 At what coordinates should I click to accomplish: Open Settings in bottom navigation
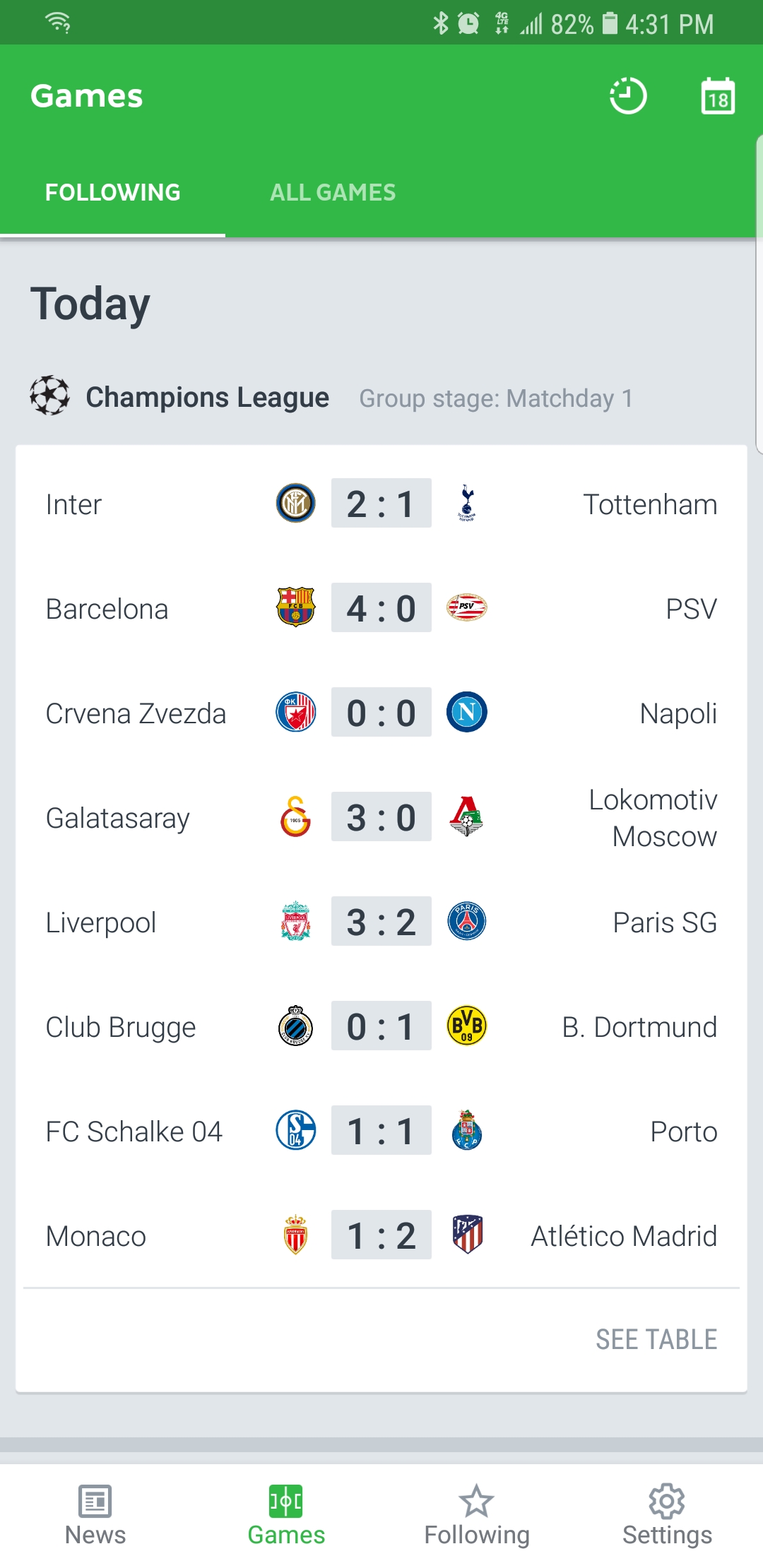(x=667, y=1515)
